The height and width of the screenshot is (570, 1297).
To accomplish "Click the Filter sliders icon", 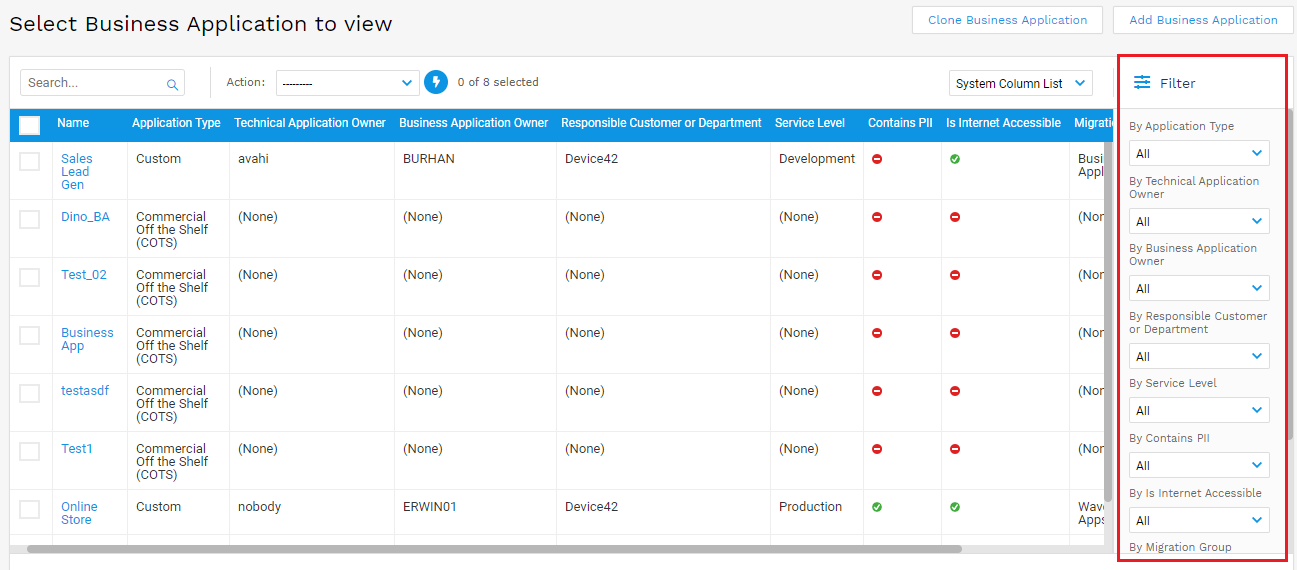I will pos(1142,83).
